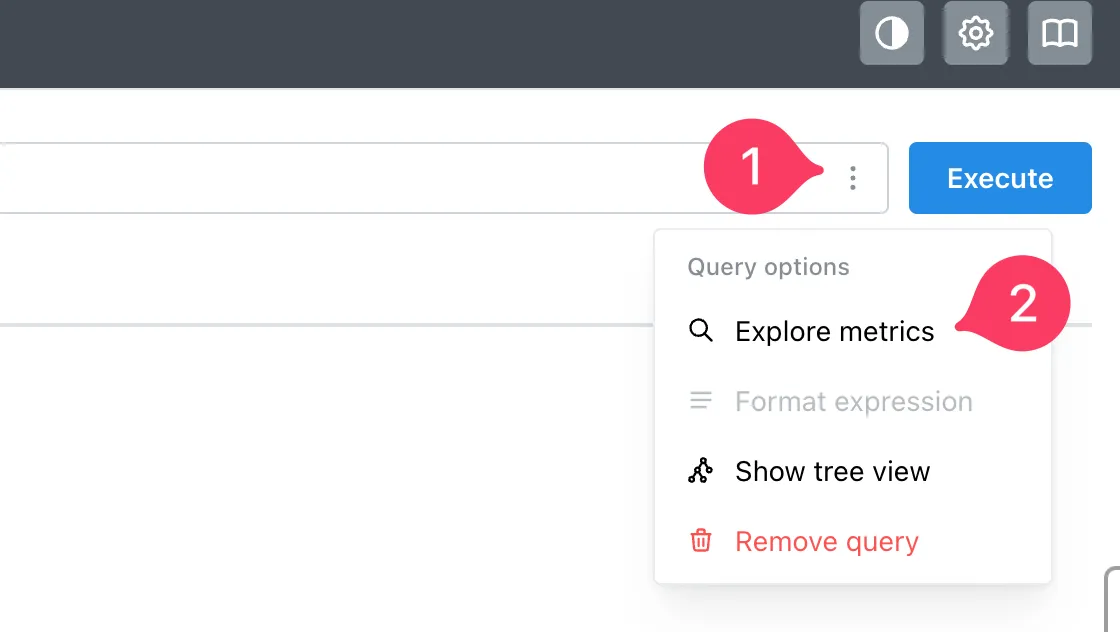Viewport: 1120px width, 632px height.
Task: Select Explore metrics from the menu
Action: [834, 331]
